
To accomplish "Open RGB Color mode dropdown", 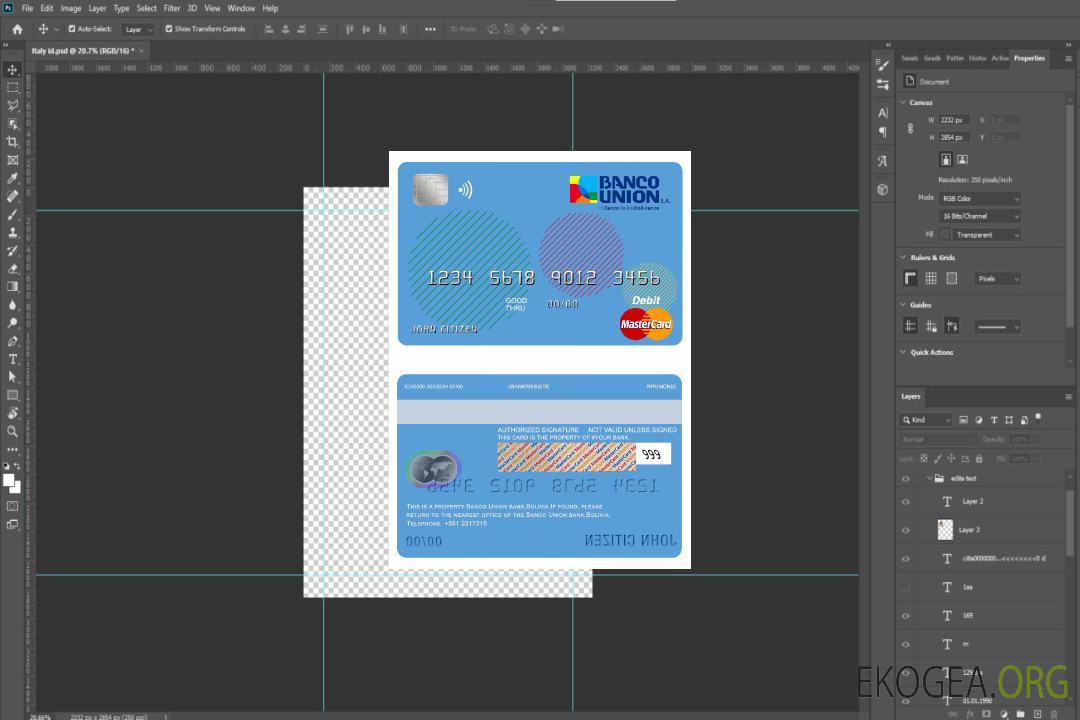I will pos(979,198).
